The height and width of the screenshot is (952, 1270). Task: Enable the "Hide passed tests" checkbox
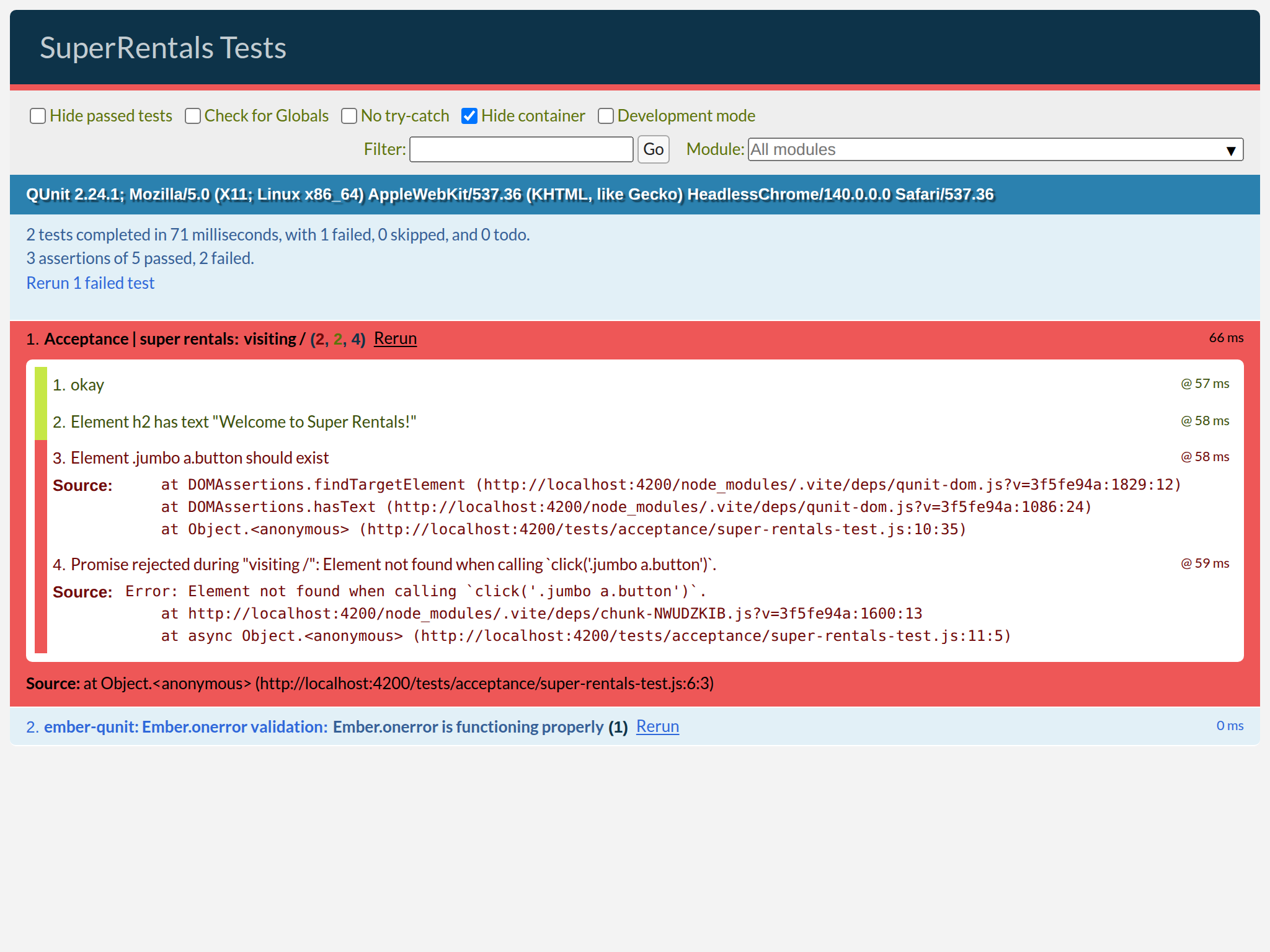click(38, 116)
